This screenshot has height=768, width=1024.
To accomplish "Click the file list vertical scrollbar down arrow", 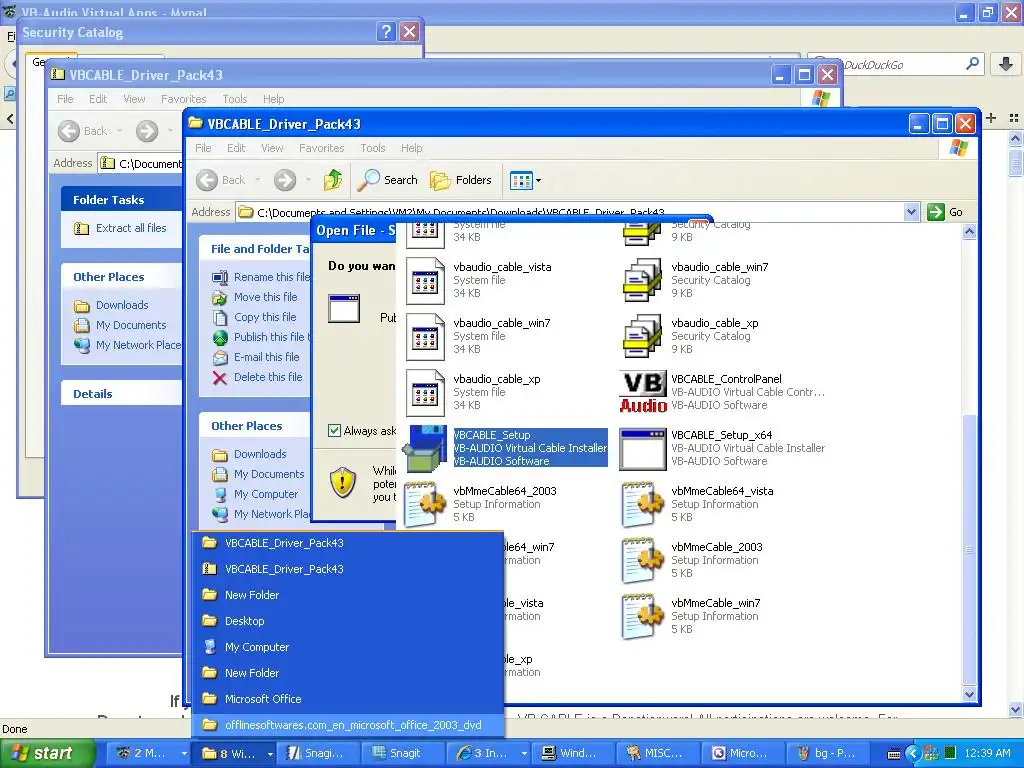I will pos(969,695).
